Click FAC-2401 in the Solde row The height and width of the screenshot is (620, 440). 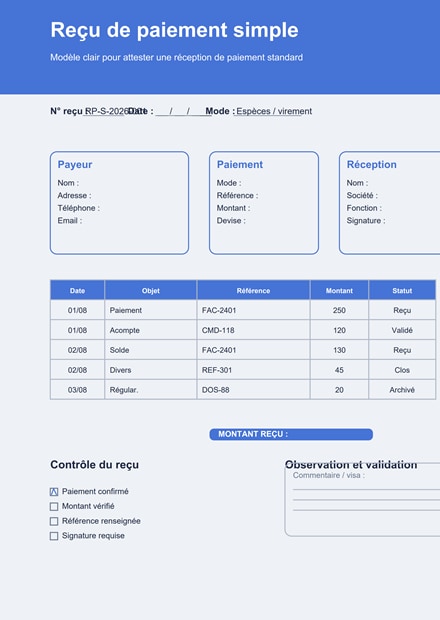pyautogui.click(x=253, y=350)
